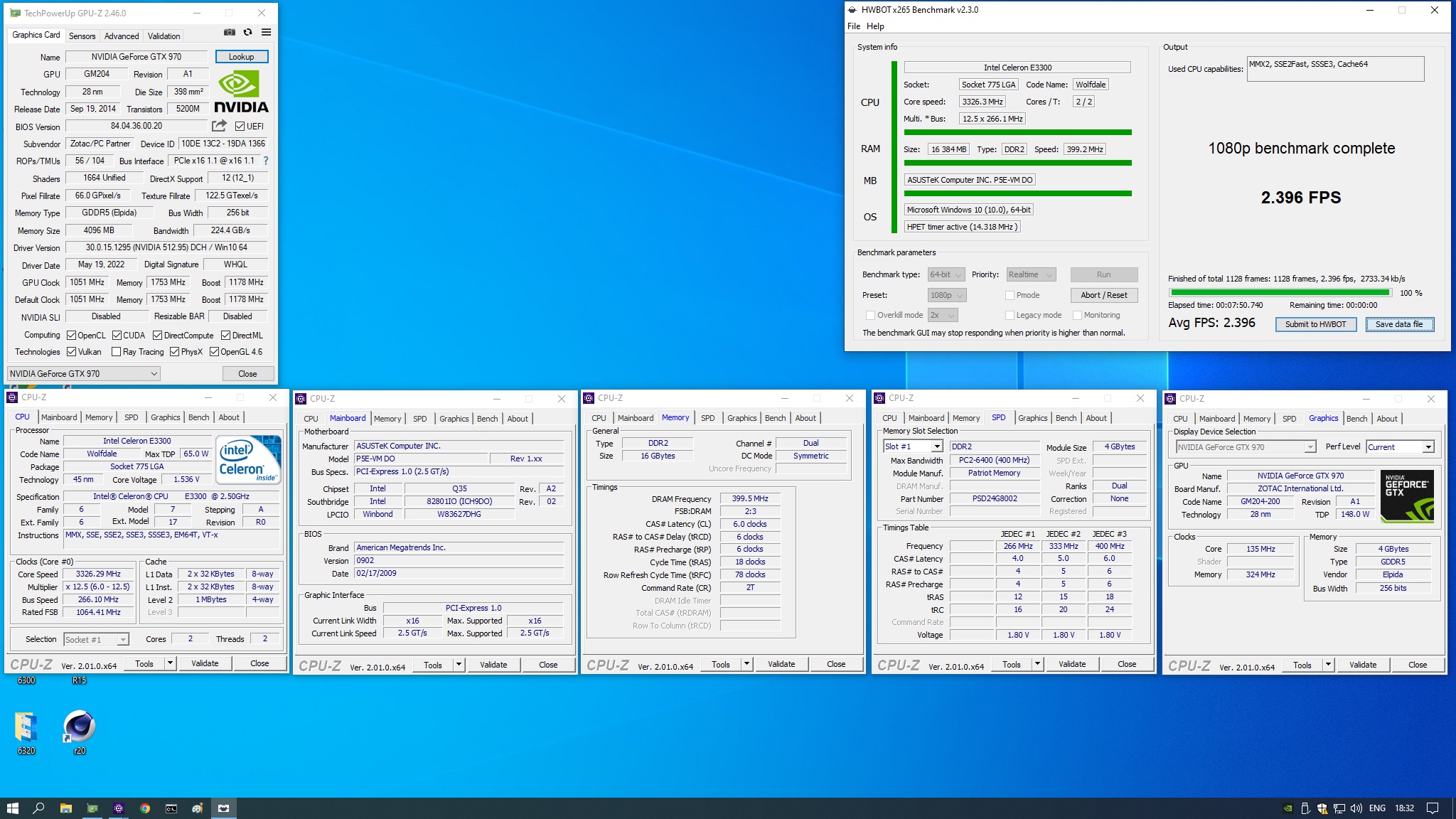This screenshot has width=1456, height=819.
Task: Open the notification action center
Action: coord(1433,808)
